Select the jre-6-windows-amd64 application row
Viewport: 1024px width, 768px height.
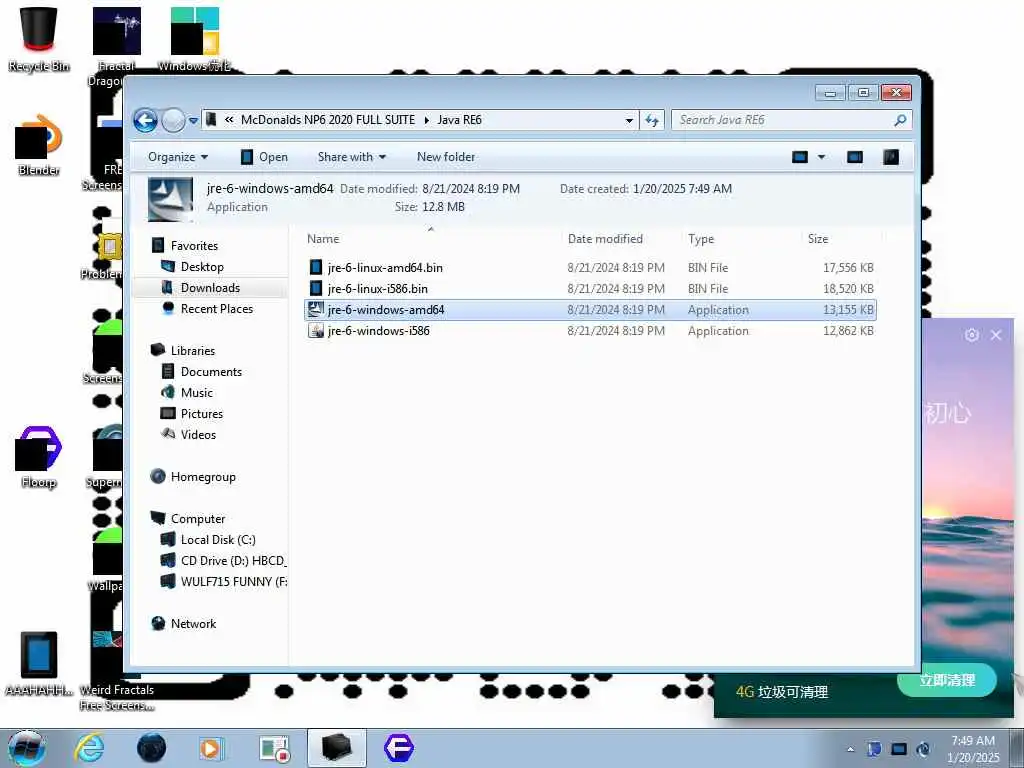(x=590, y=310)
